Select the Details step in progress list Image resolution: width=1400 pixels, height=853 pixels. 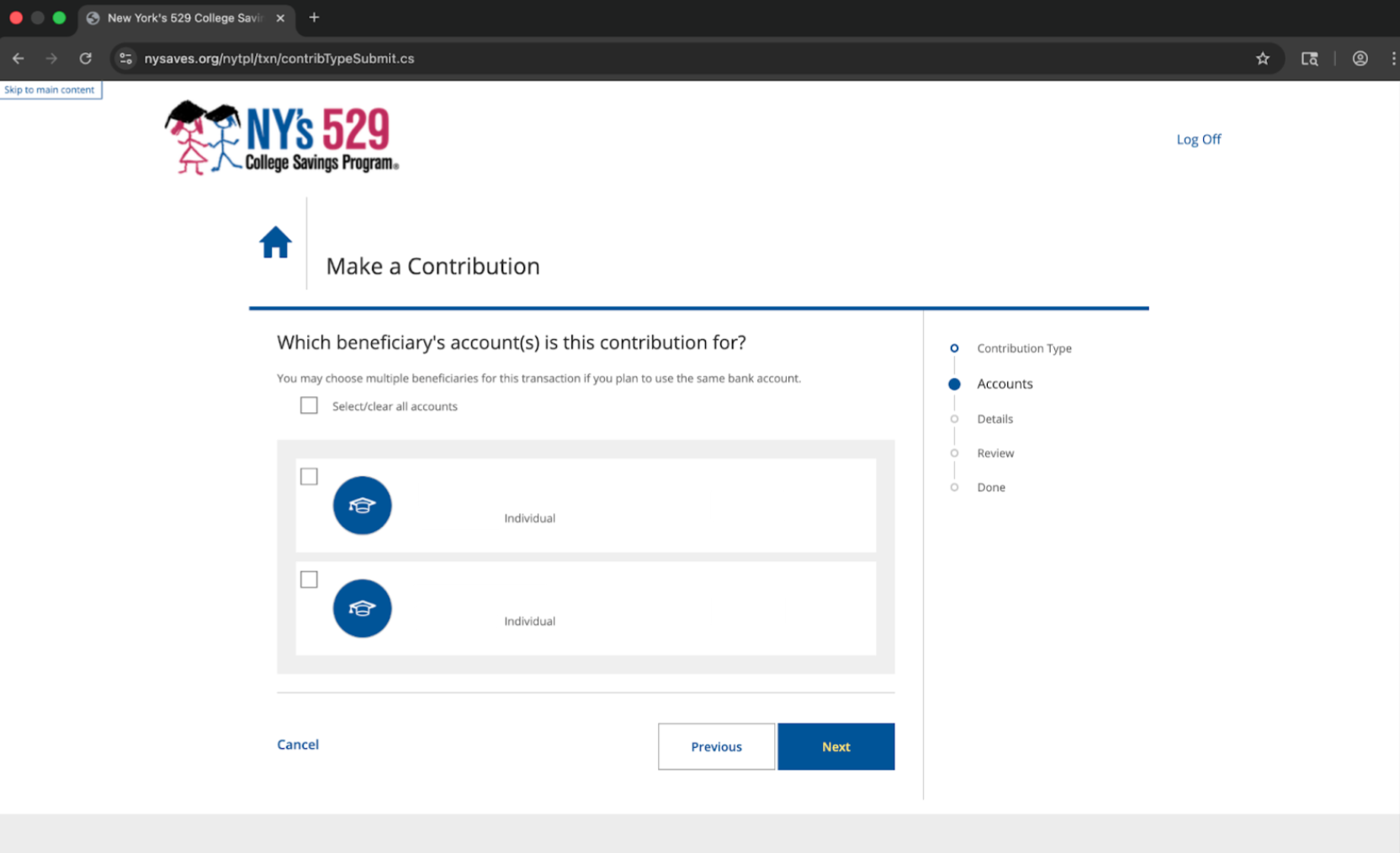[994, 419]
